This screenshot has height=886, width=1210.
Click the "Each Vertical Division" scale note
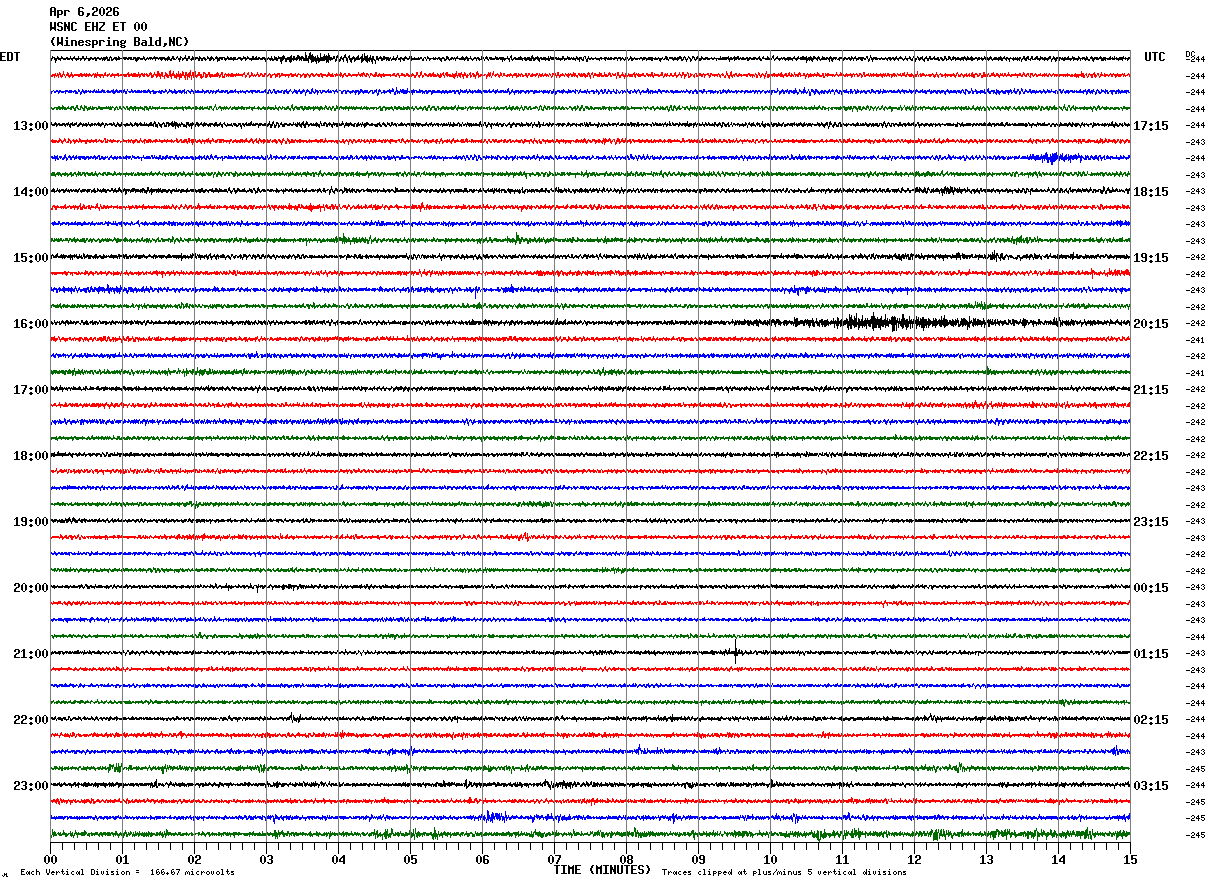point(127,873)
